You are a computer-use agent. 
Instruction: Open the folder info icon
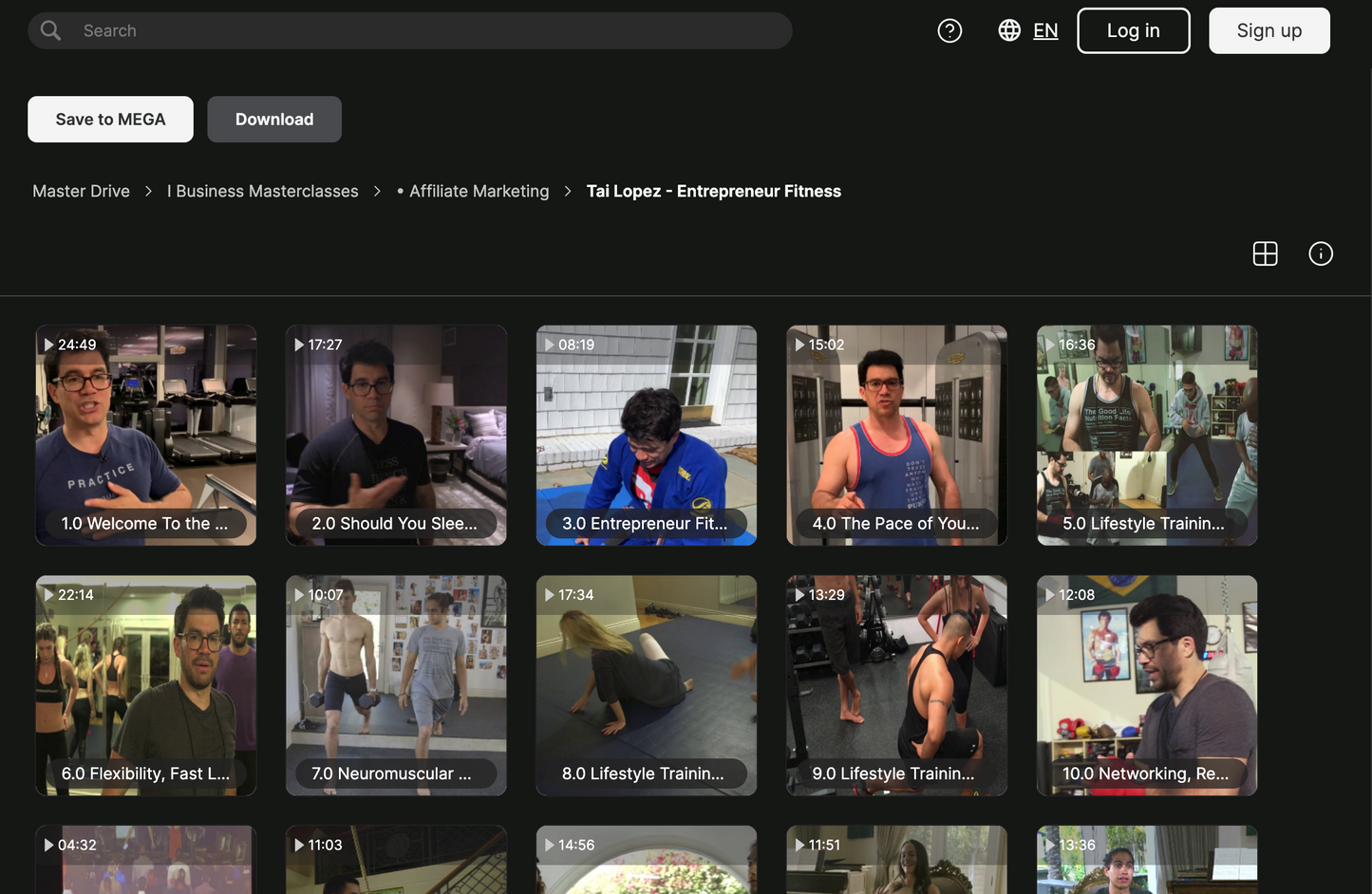tap(1321, 253)
